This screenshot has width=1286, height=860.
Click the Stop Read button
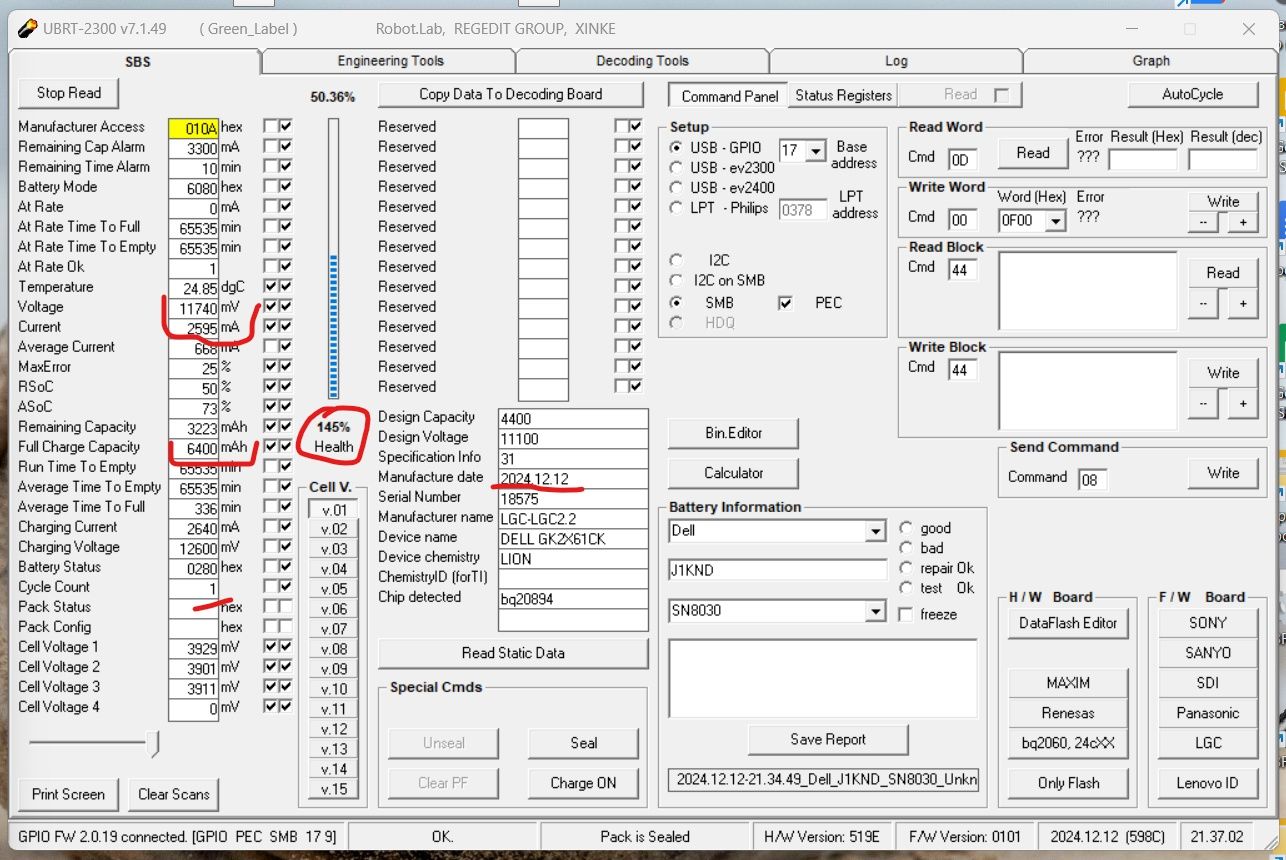coord(69,93)
